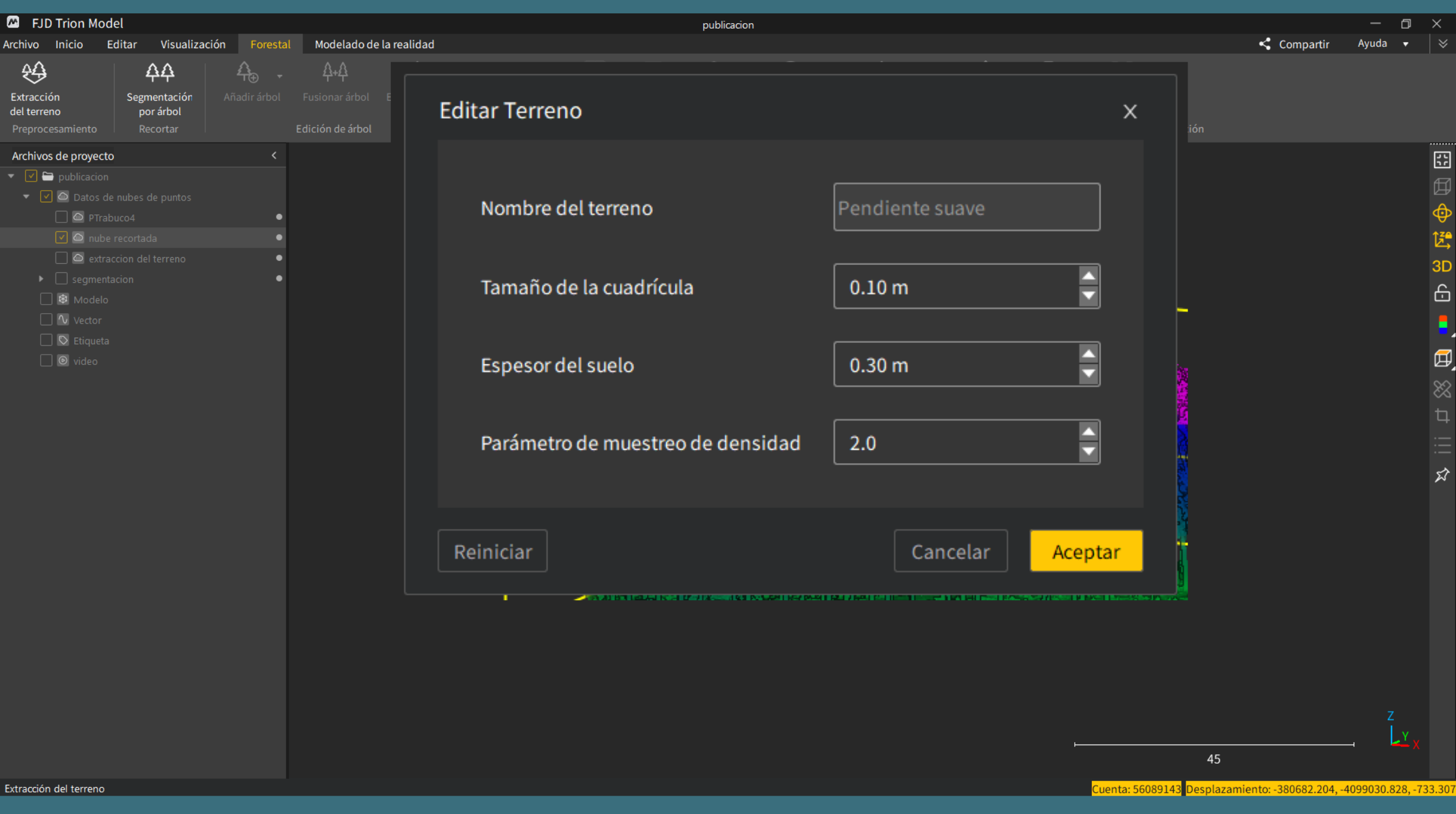Image resolution: width=1456 pixels, height=814 pixels.
Task: Click the lock icon in right toolbar
Action: [x=1441, y=293]
